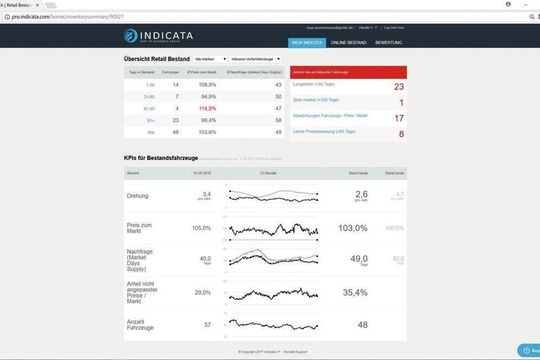Open the inklusive Vorführfahrzeuge dropdown
Screen dimensions: 540x360
pyautogui.click(x=255, y=59)
